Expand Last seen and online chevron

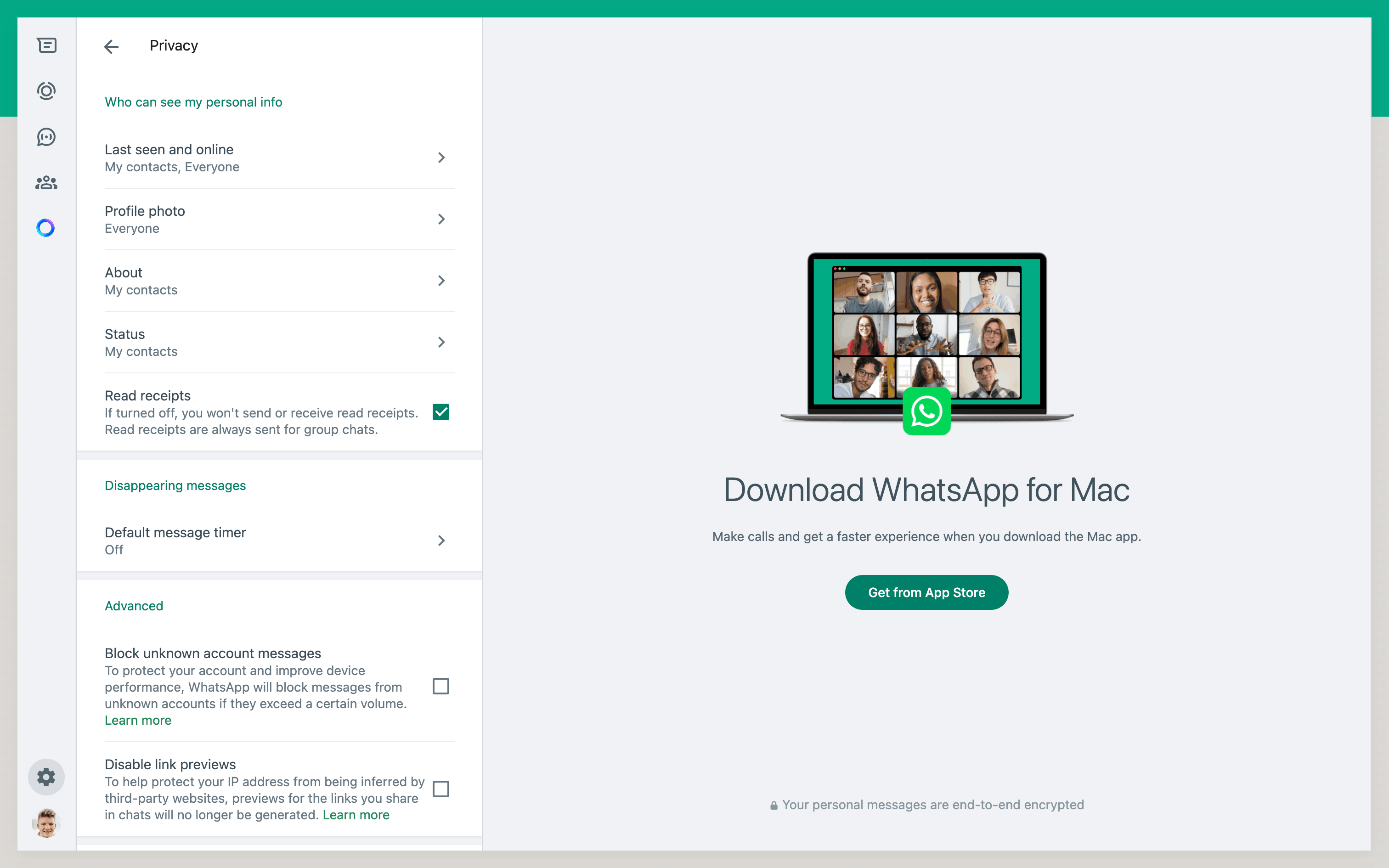(441, 158)
